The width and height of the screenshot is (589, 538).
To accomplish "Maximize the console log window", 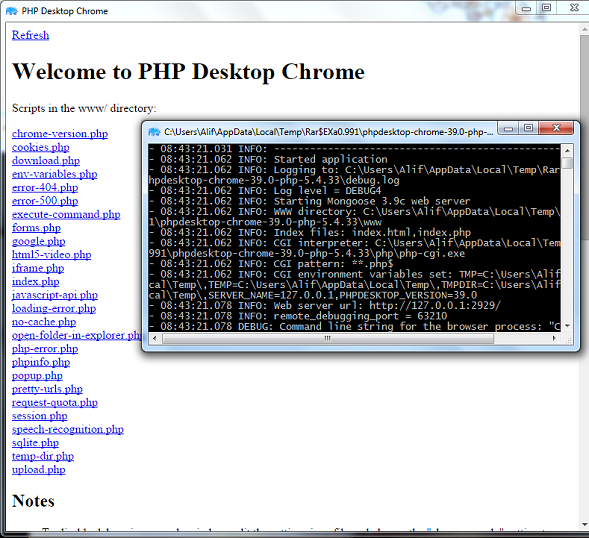I will pyautogui.click(x=529, y=128).
